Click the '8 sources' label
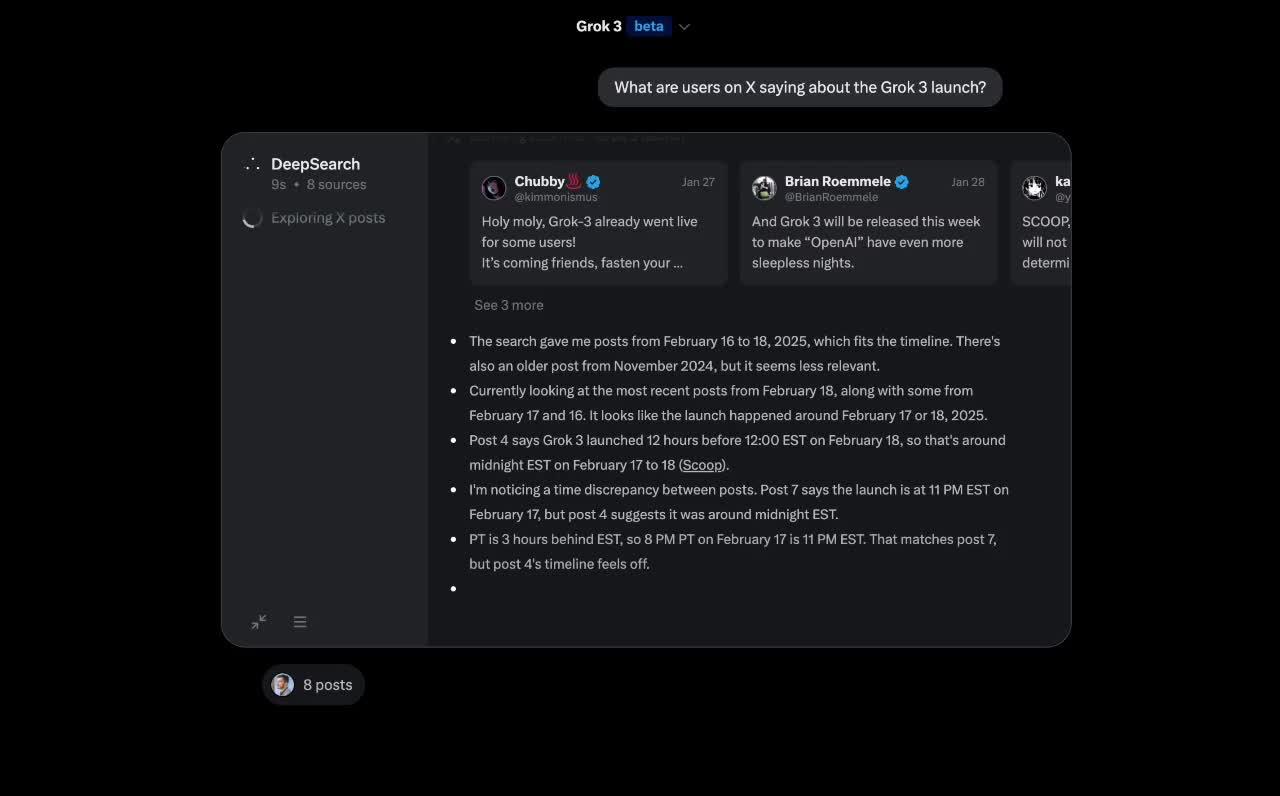 [336, 184]
